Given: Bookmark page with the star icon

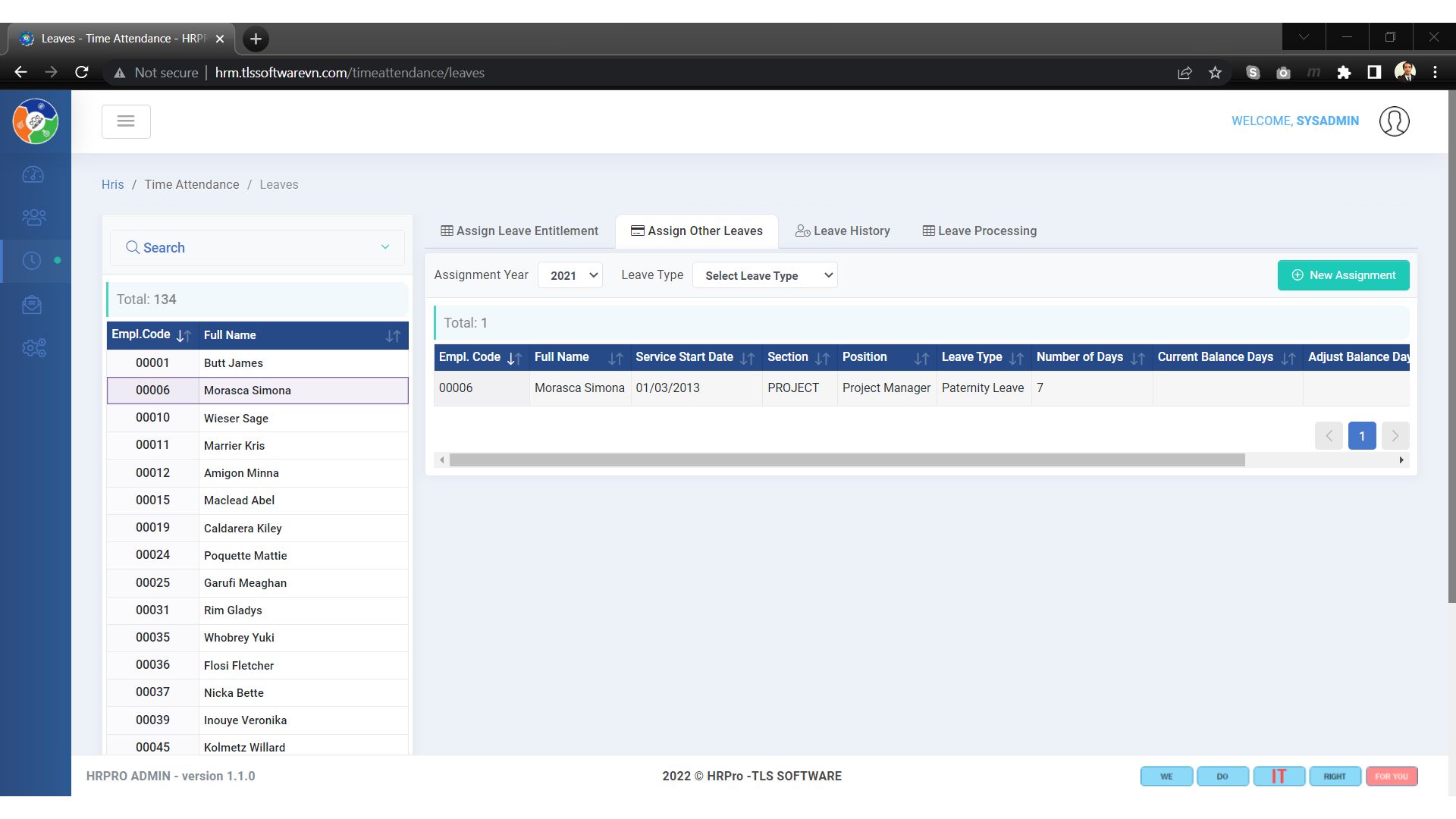Looking at the screenshot, I should click(1216, 73).
